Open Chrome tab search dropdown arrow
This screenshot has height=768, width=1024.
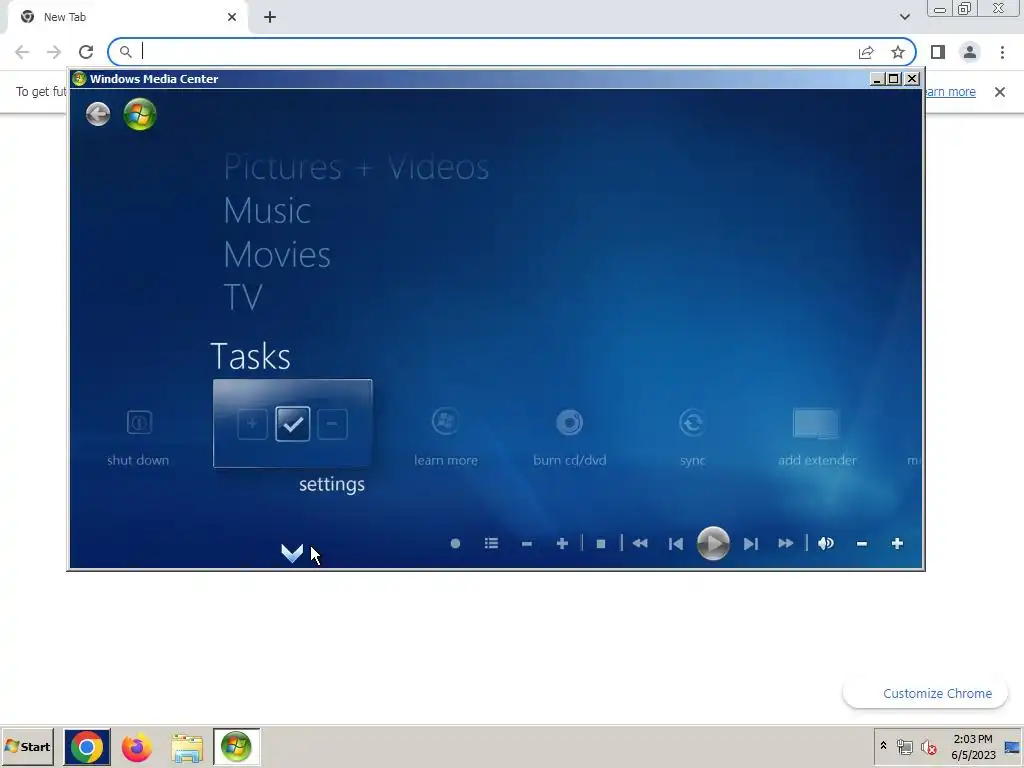(904, 17)
